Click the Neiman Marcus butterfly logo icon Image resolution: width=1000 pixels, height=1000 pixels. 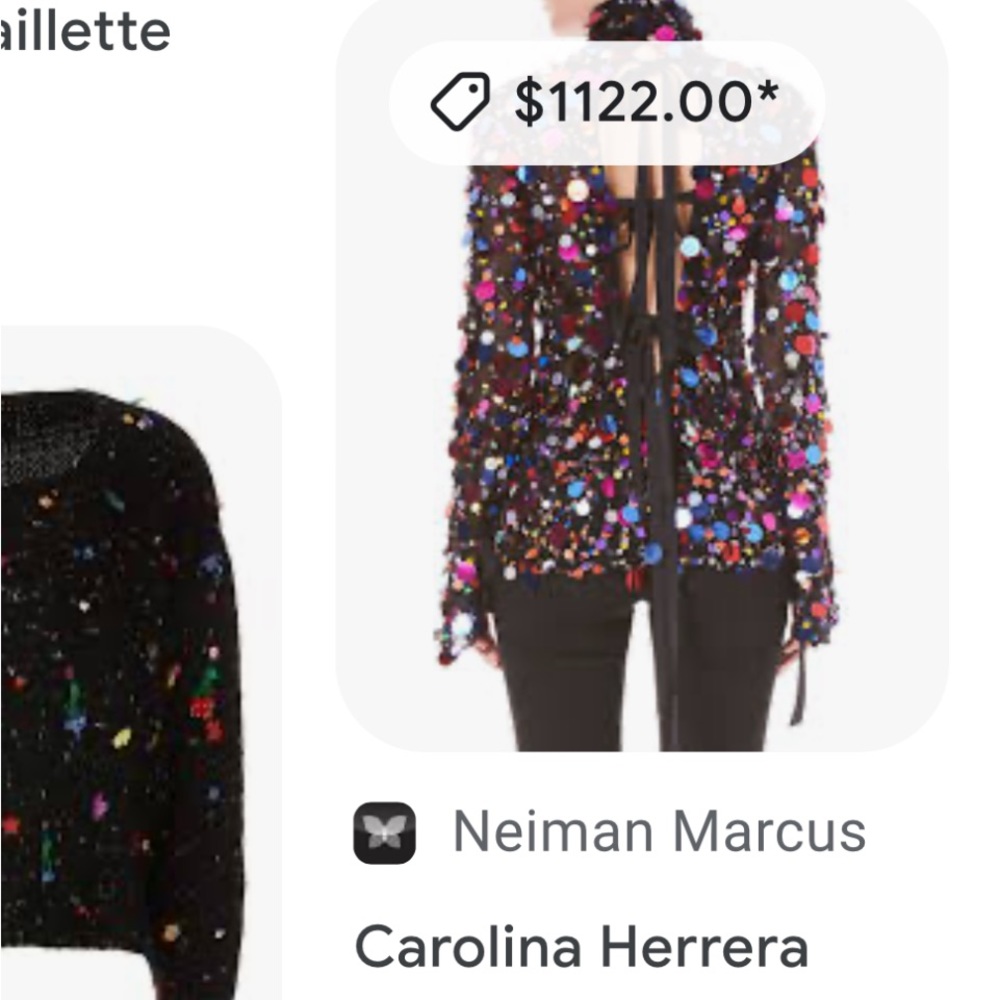point(384,832)
